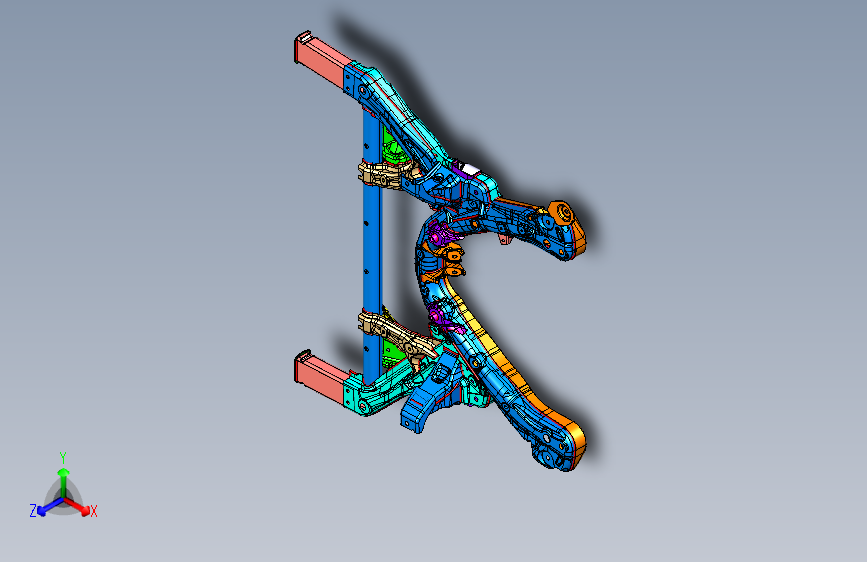
Task: Click the green Y axis of the triad
Action: coord(64,483)
